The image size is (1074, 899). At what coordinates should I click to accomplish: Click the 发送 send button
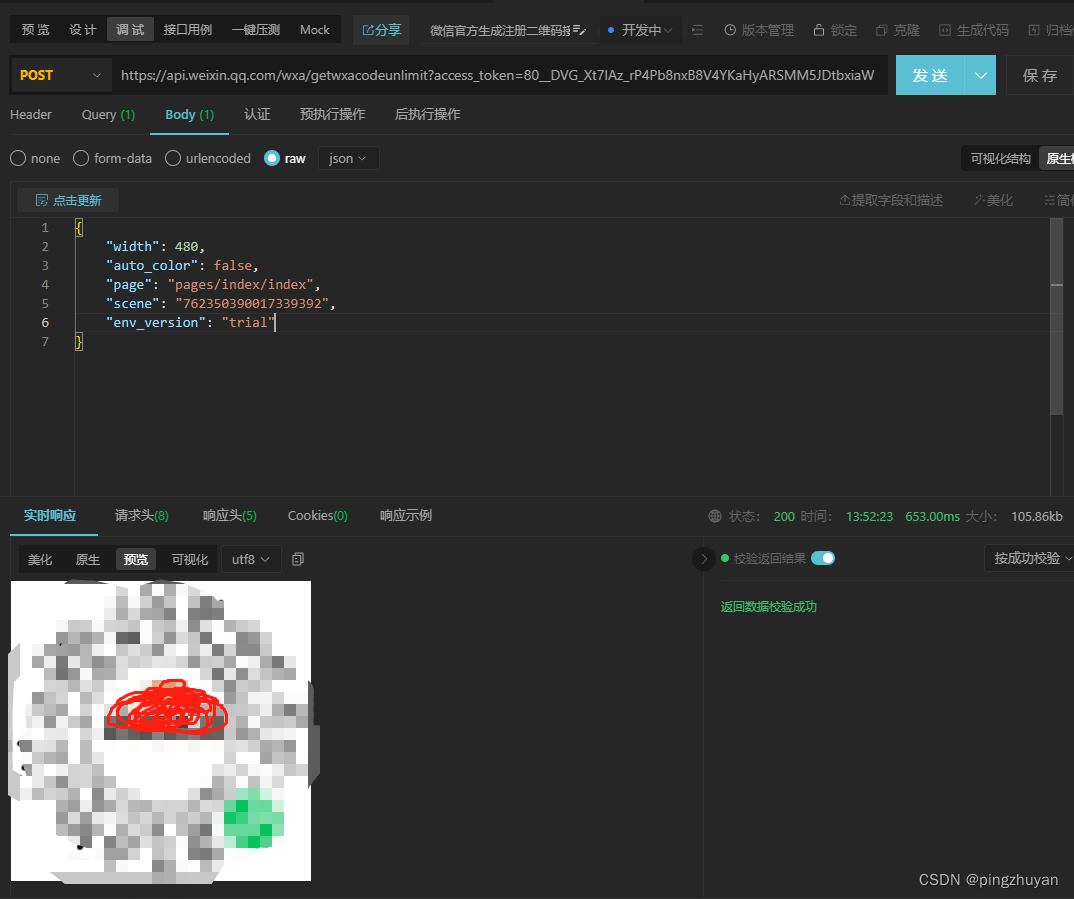pos(929,75)
